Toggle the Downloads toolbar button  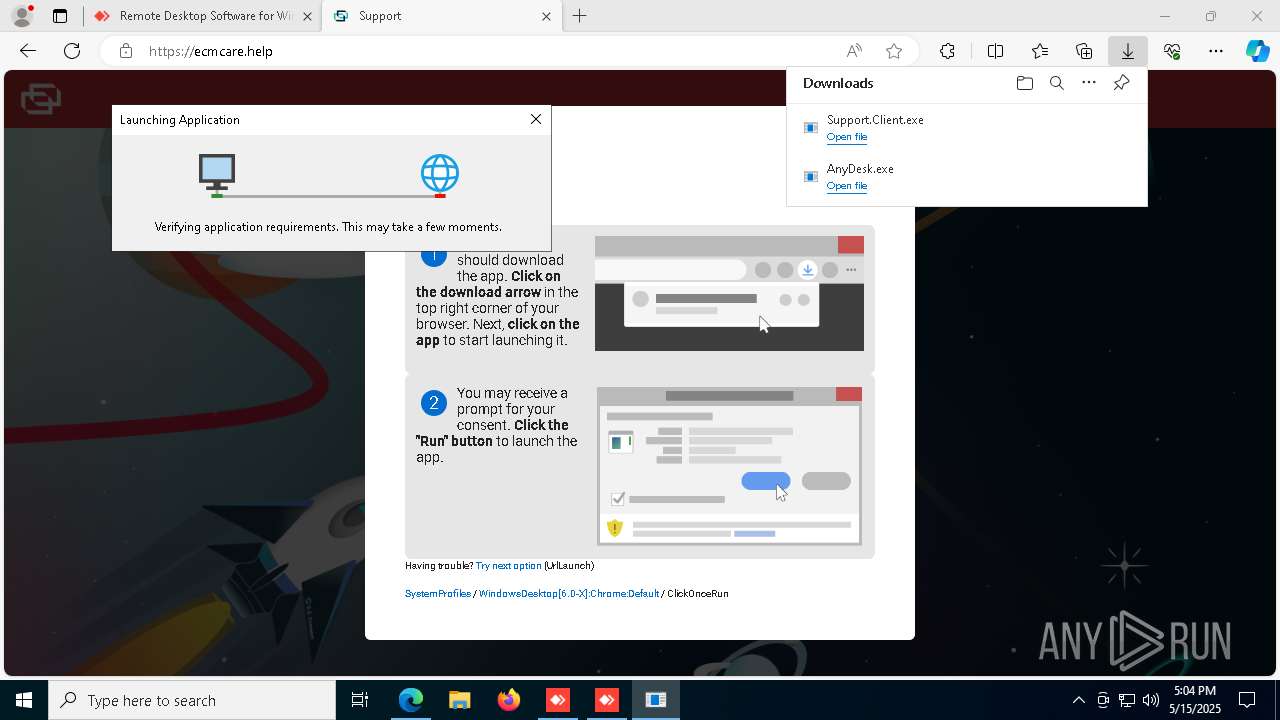click(1128, 51)
